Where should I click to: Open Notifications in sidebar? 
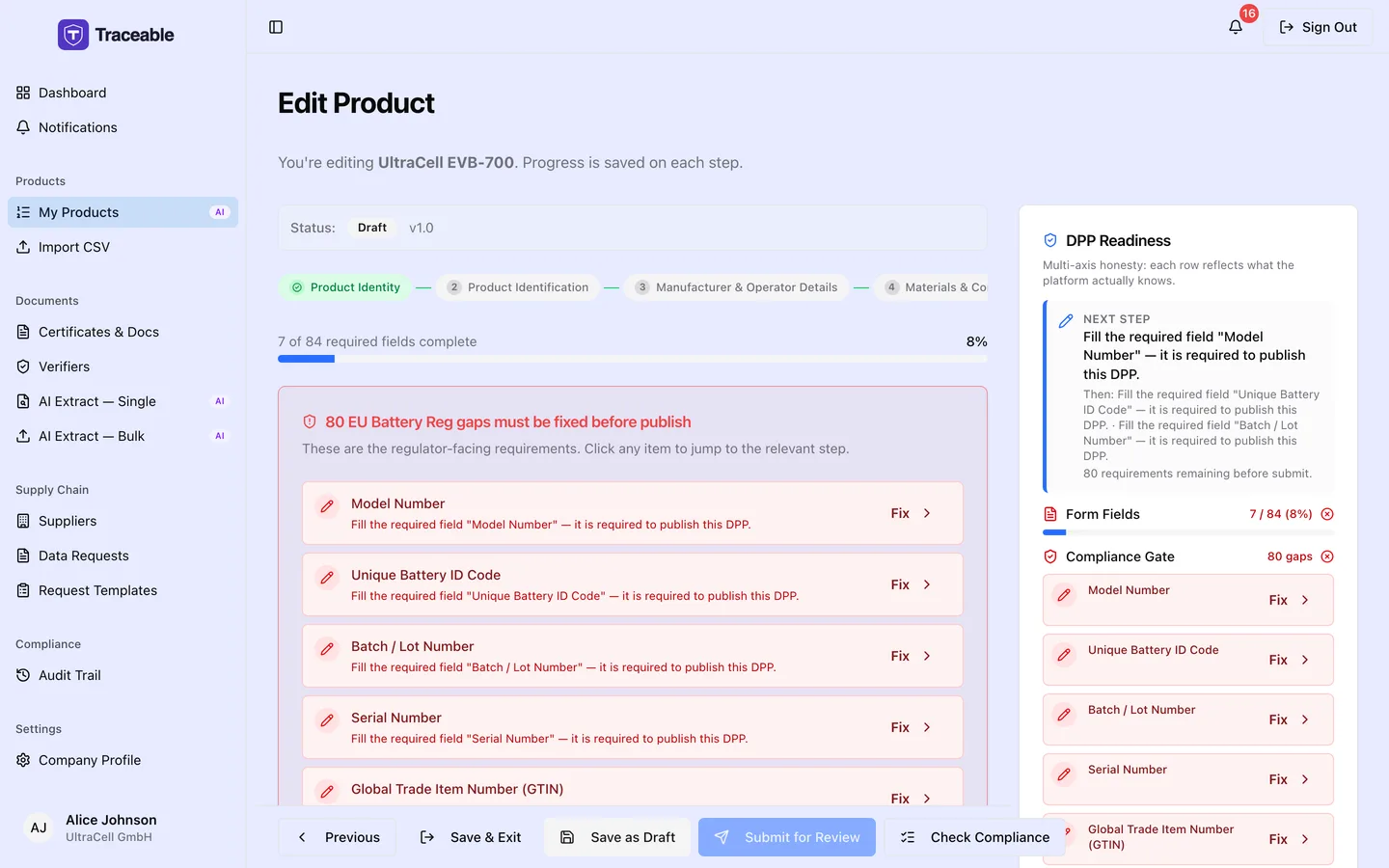123,127
